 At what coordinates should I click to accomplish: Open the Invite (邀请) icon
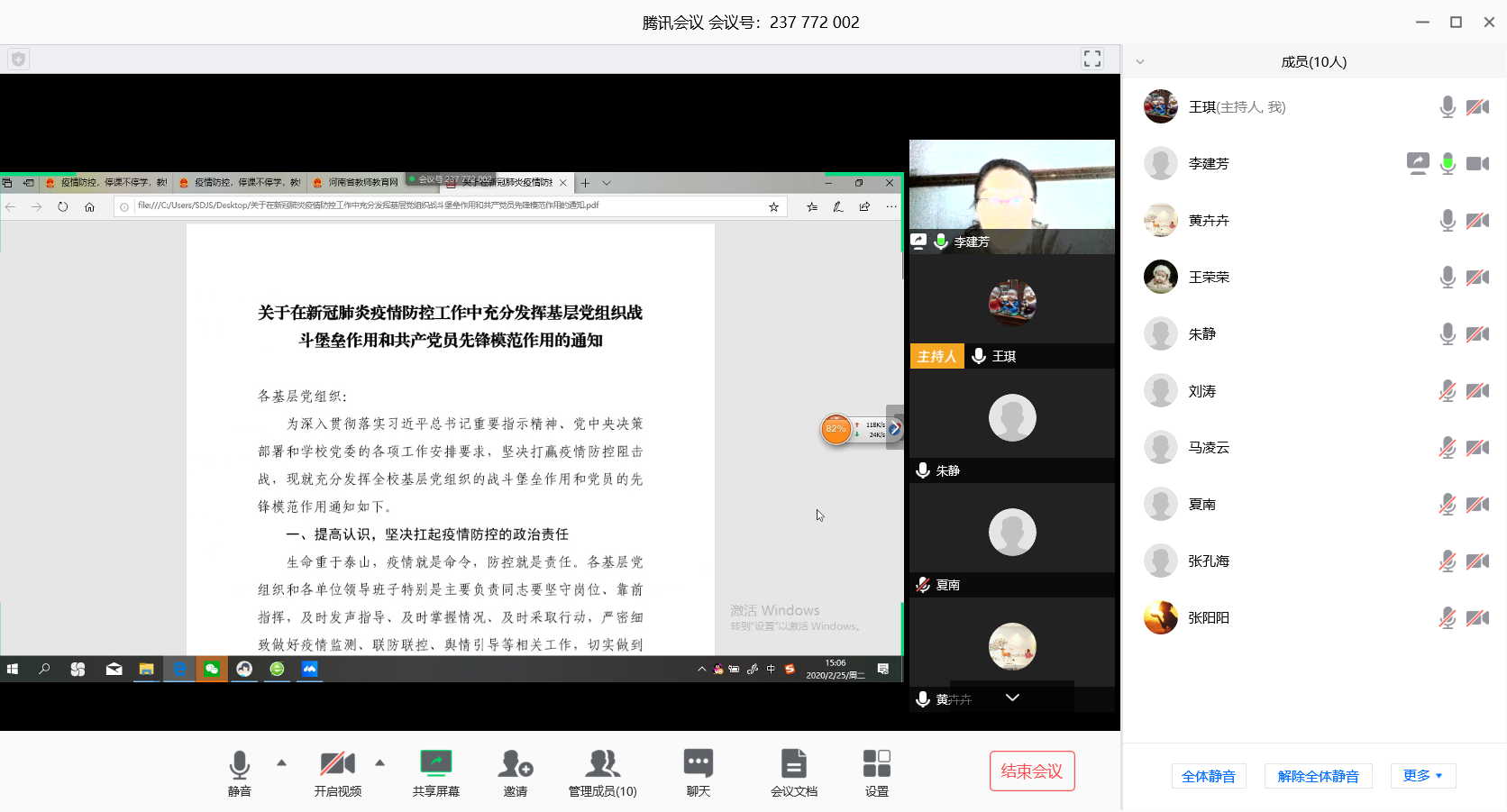pyautogui.click(x=516, y=765)
